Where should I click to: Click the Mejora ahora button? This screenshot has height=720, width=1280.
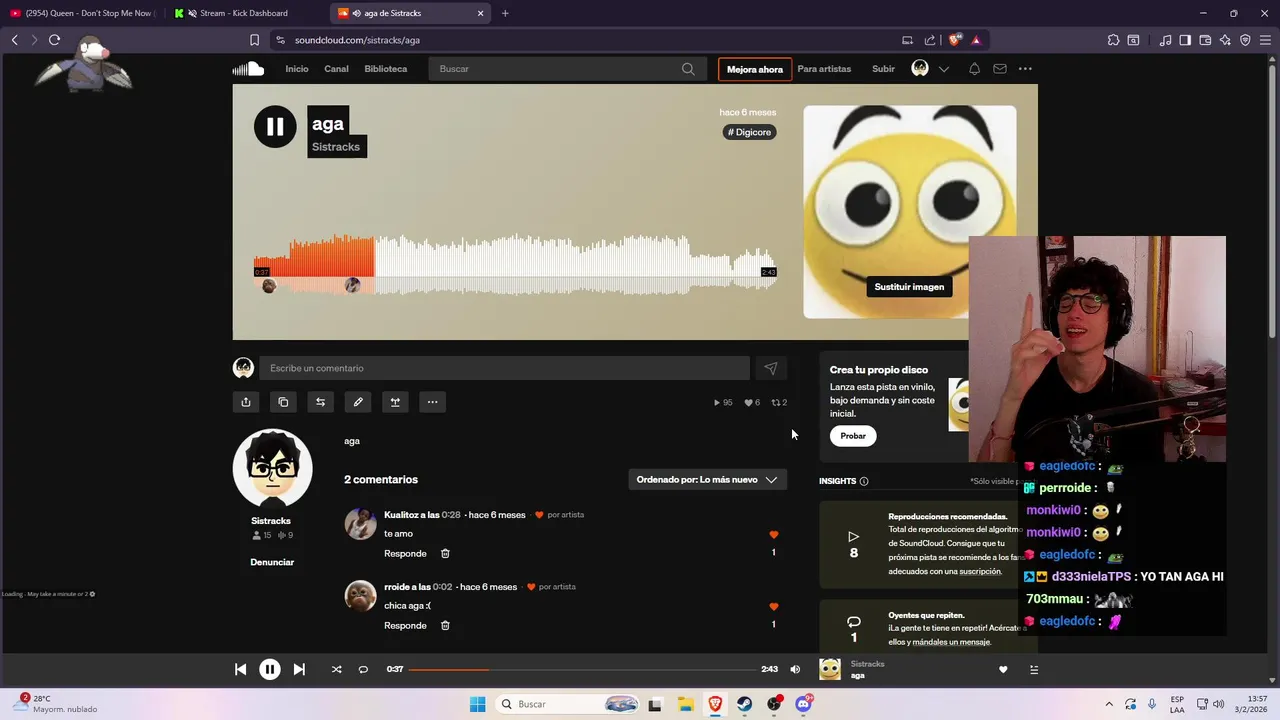pos(755,69)
